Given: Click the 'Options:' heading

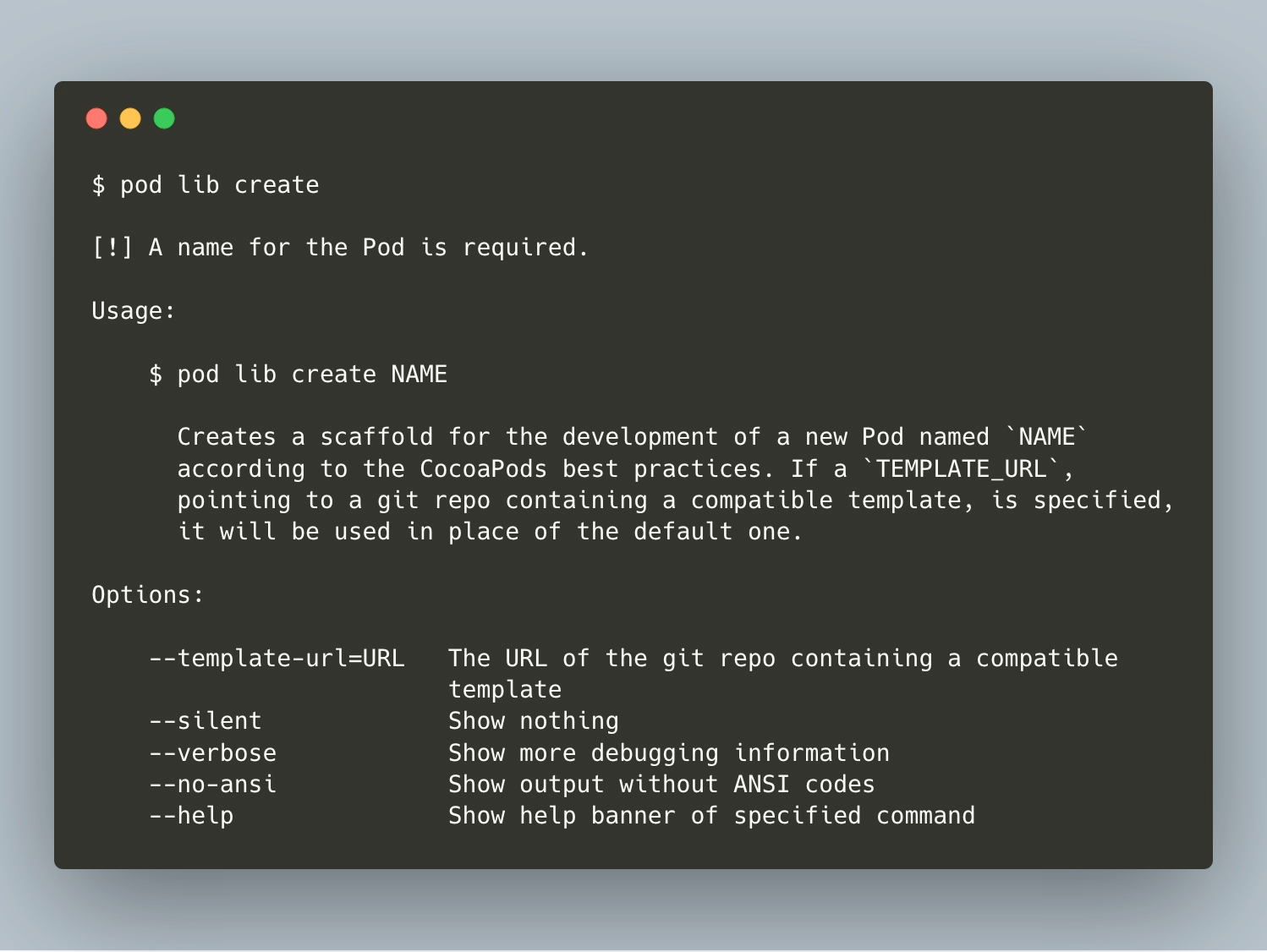Looking at the screenshot, I should pos(148,595).
